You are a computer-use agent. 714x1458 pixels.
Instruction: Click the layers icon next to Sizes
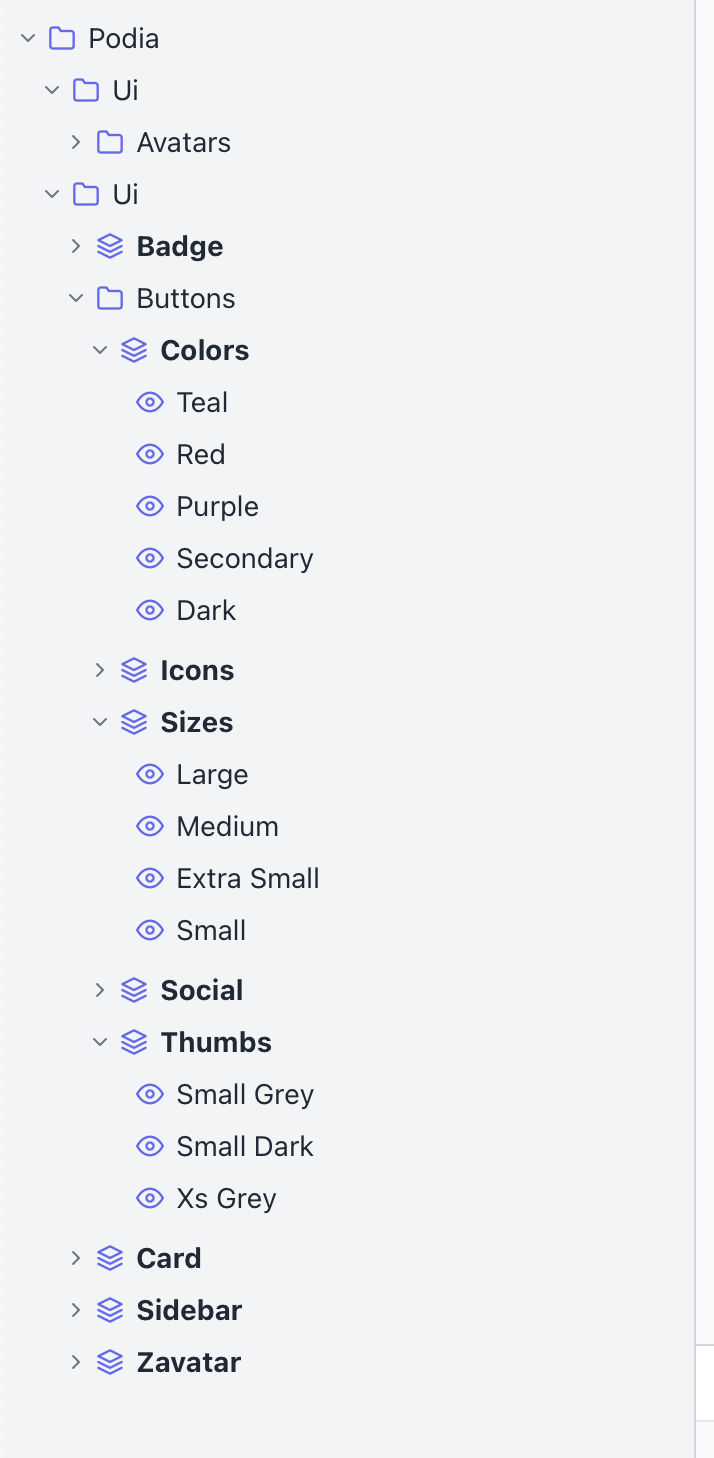coord(134,722)
